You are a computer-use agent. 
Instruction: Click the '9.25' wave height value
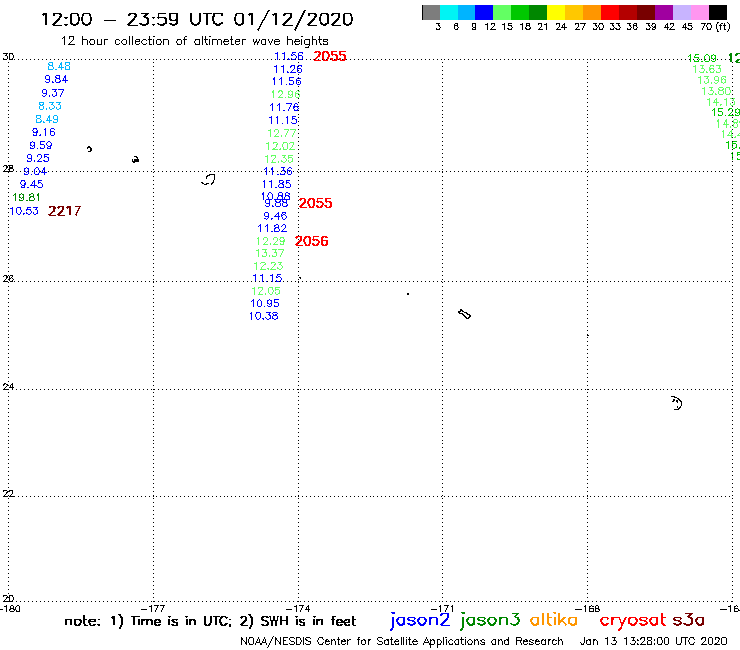click(38, 159)
